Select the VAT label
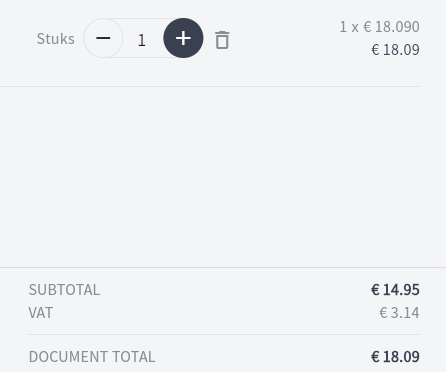Viewport: 446px width, 372px height. (41, 313)
